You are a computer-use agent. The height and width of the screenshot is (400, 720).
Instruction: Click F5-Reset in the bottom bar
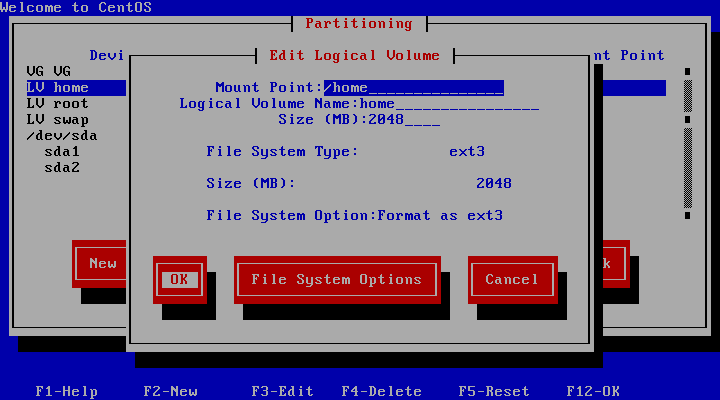pyautogui.click(x=494, y=392)
